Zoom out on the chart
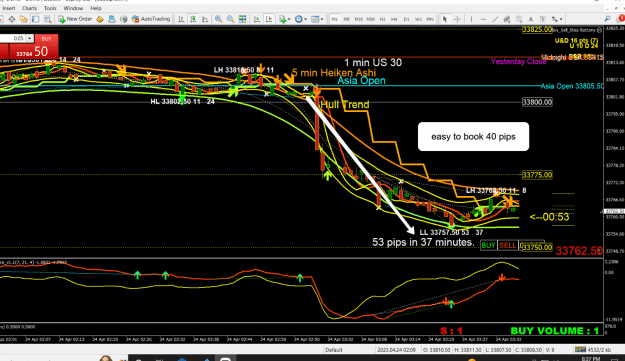Image resolution: width=625 pixels, height=361 pixels. click(230, 19)
